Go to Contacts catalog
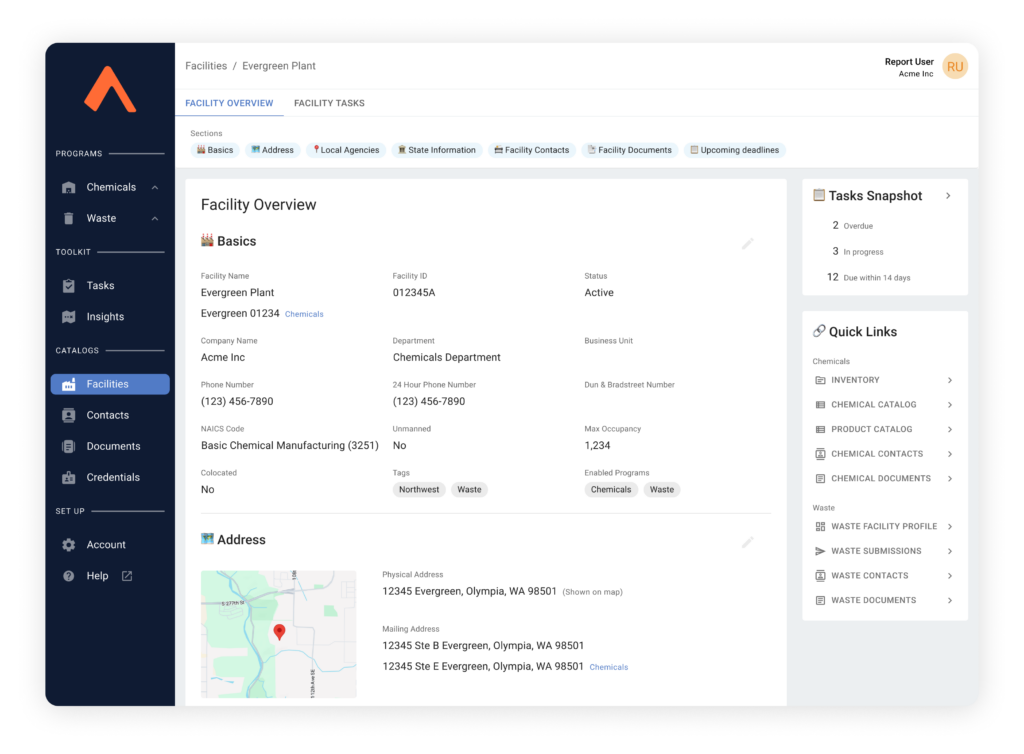The width and height of the screenshot is (1024, 754). point(110,415)
